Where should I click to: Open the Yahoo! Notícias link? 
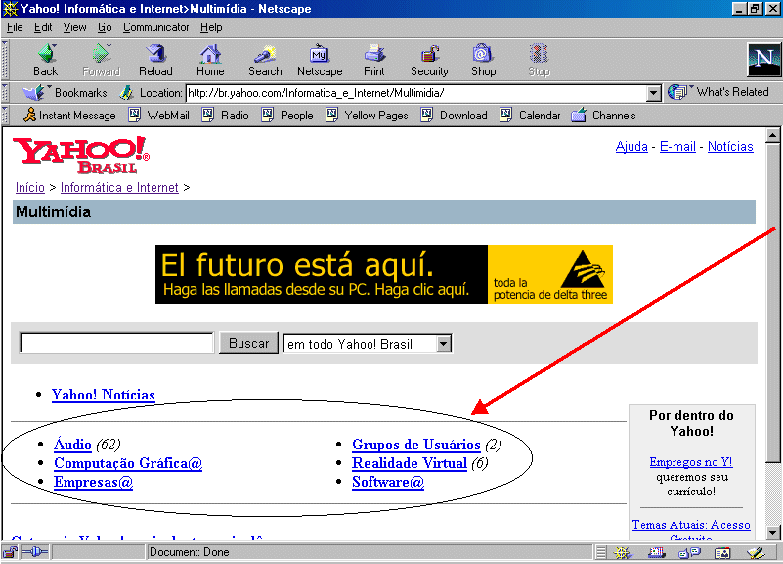[103, 395]
